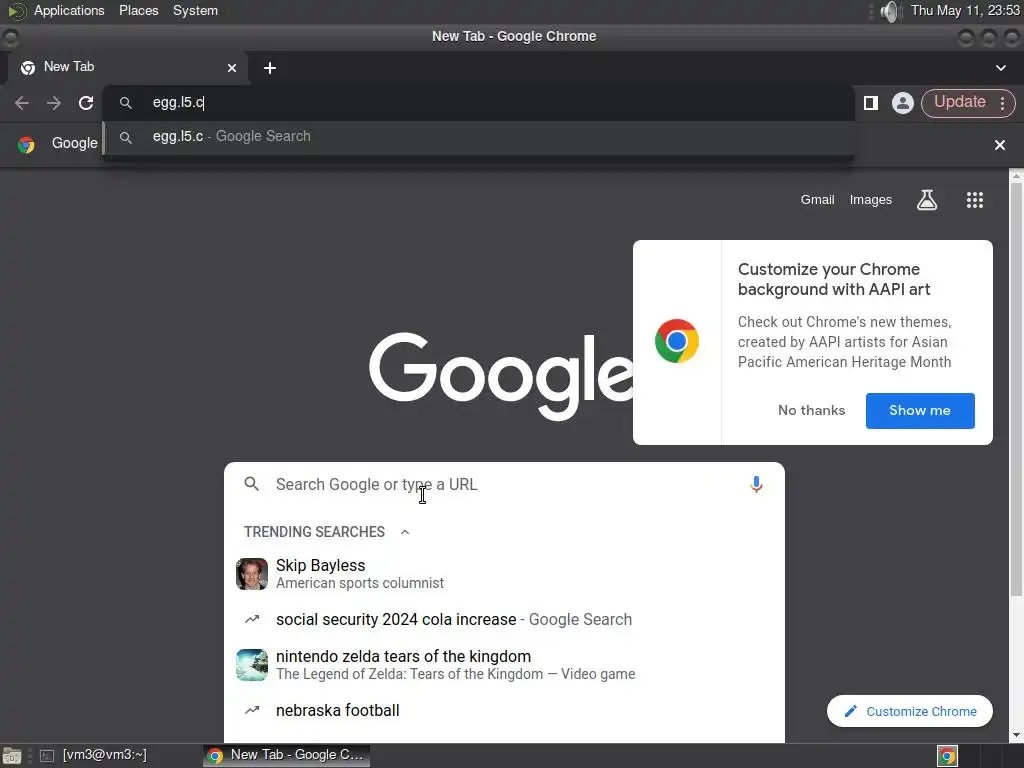Viewport: 1024px width, 768px height.
Task: Click the Update button
Action: 959,102
